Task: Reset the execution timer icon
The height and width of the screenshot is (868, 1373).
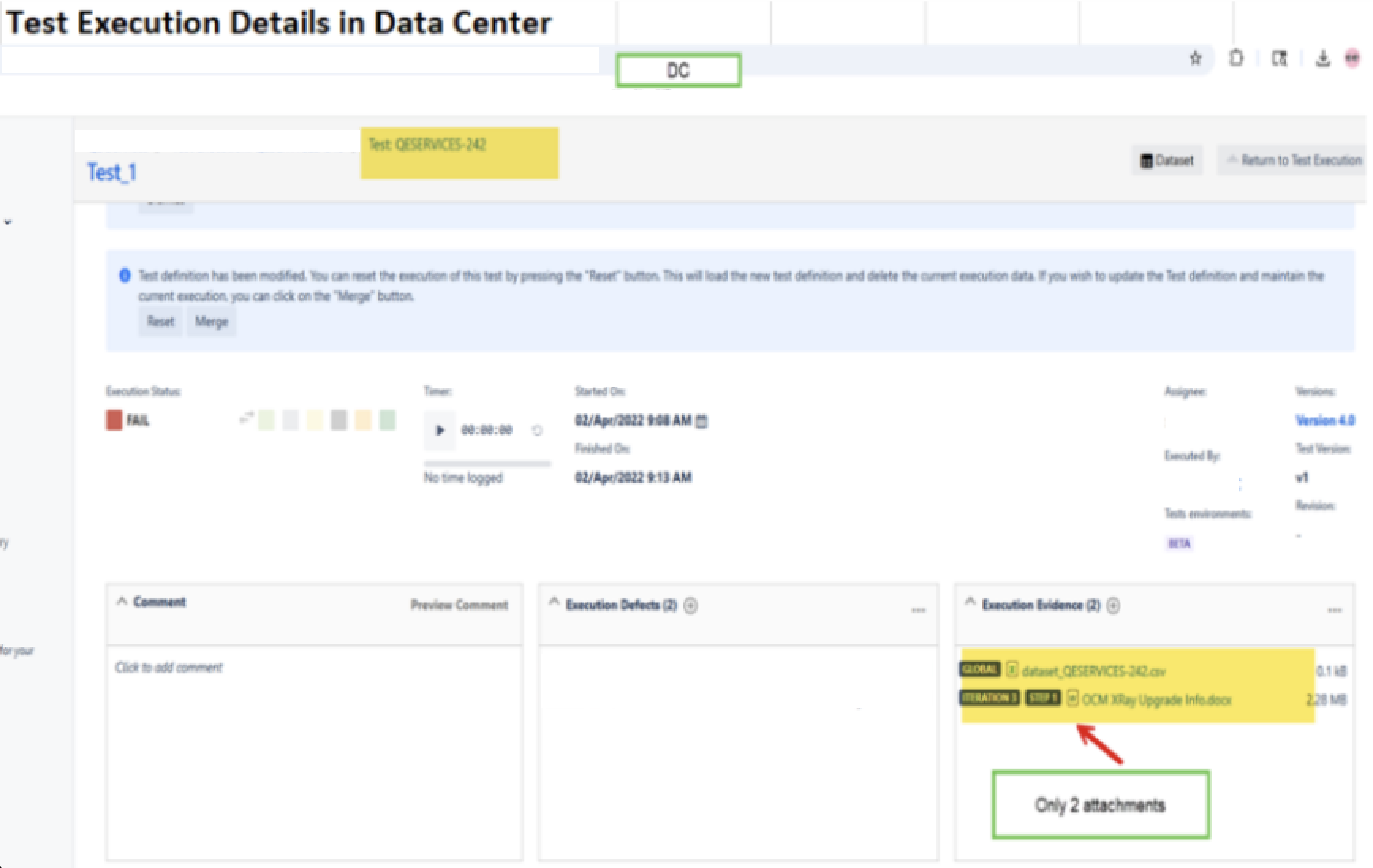Action: click(537, 430)
